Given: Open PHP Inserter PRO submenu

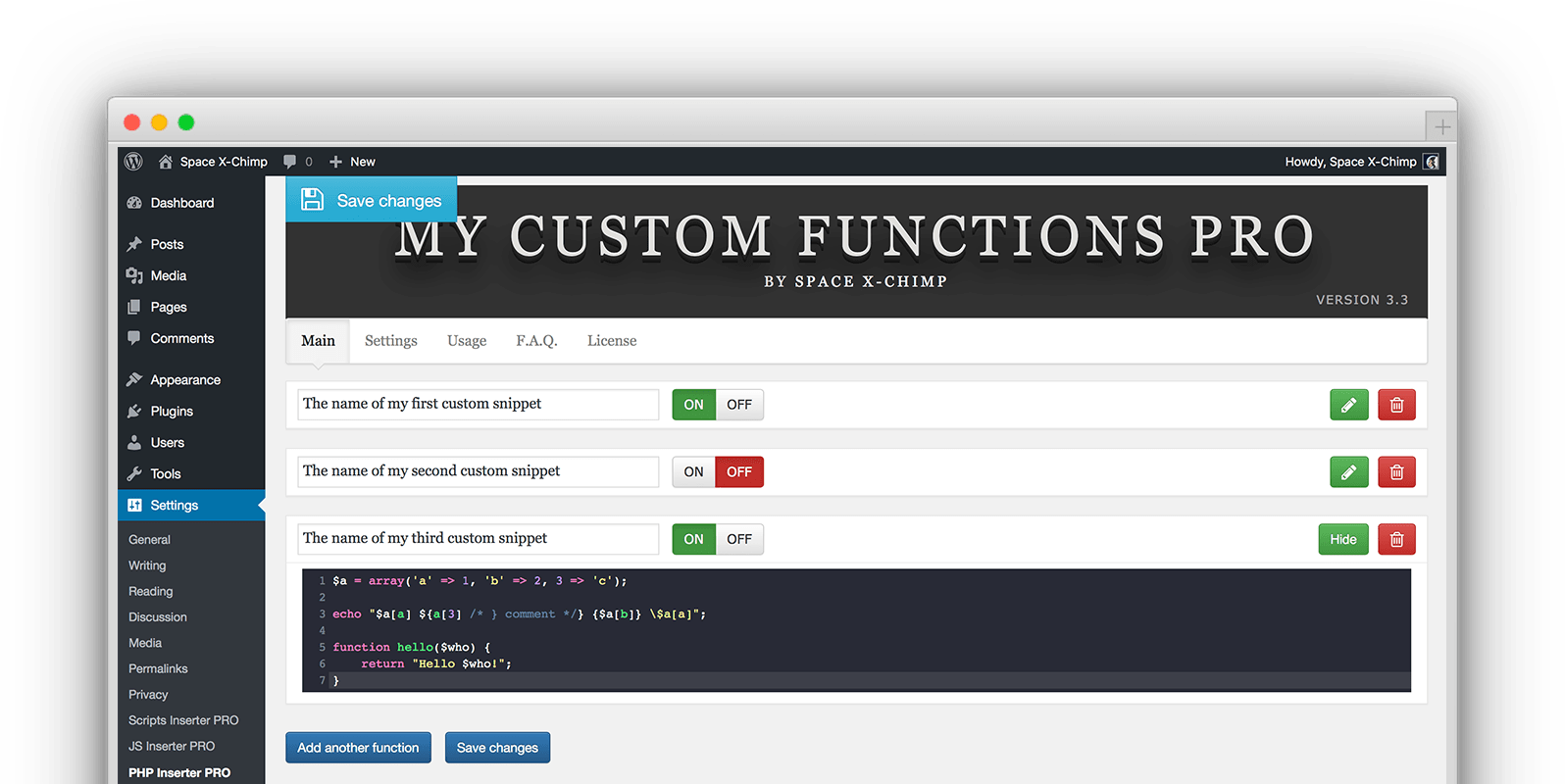Looking at the screenshot, I should click(179, 772).
